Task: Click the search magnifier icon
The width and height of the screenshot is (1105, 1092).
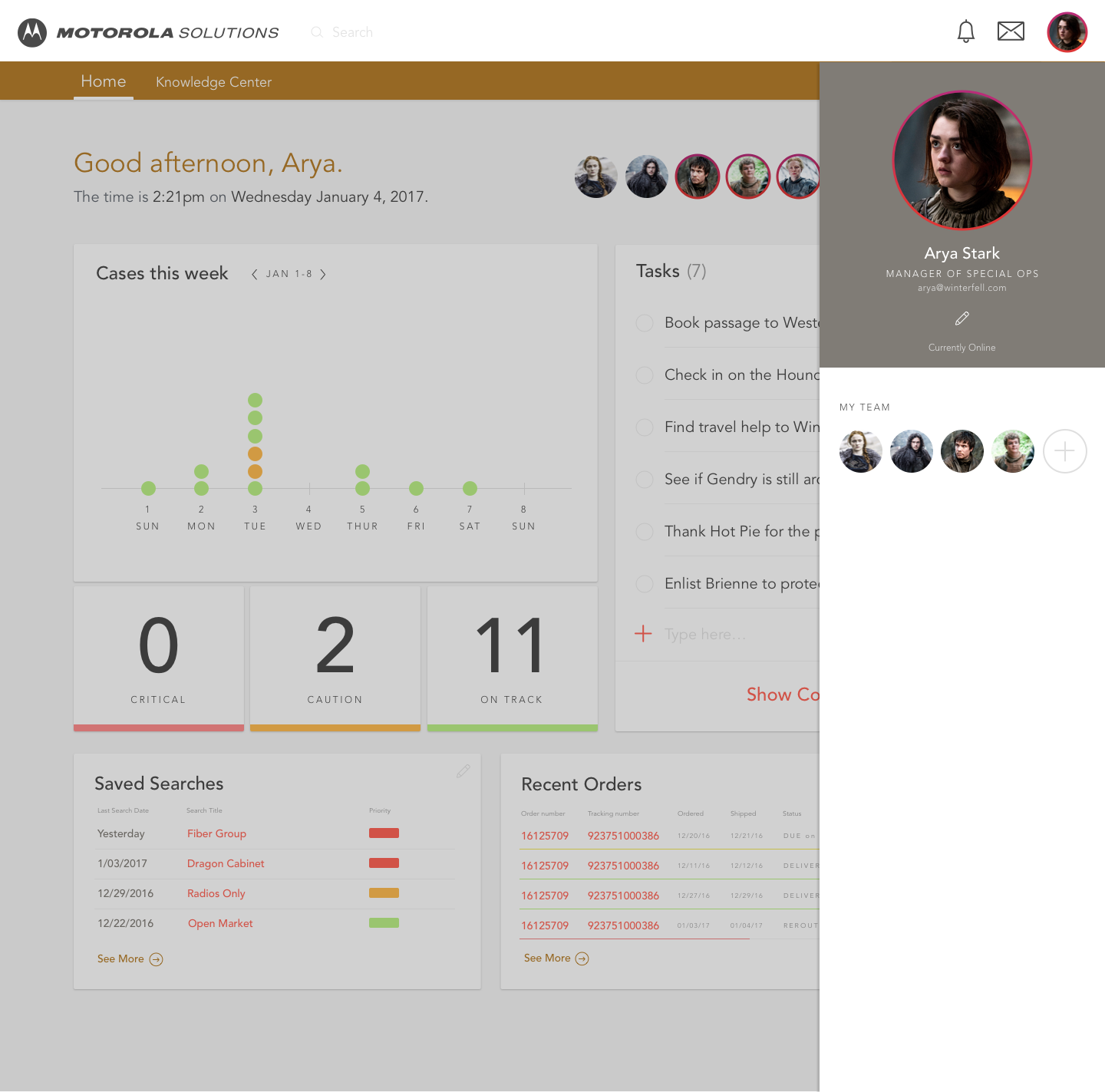Action: click(x=316, y=32)
